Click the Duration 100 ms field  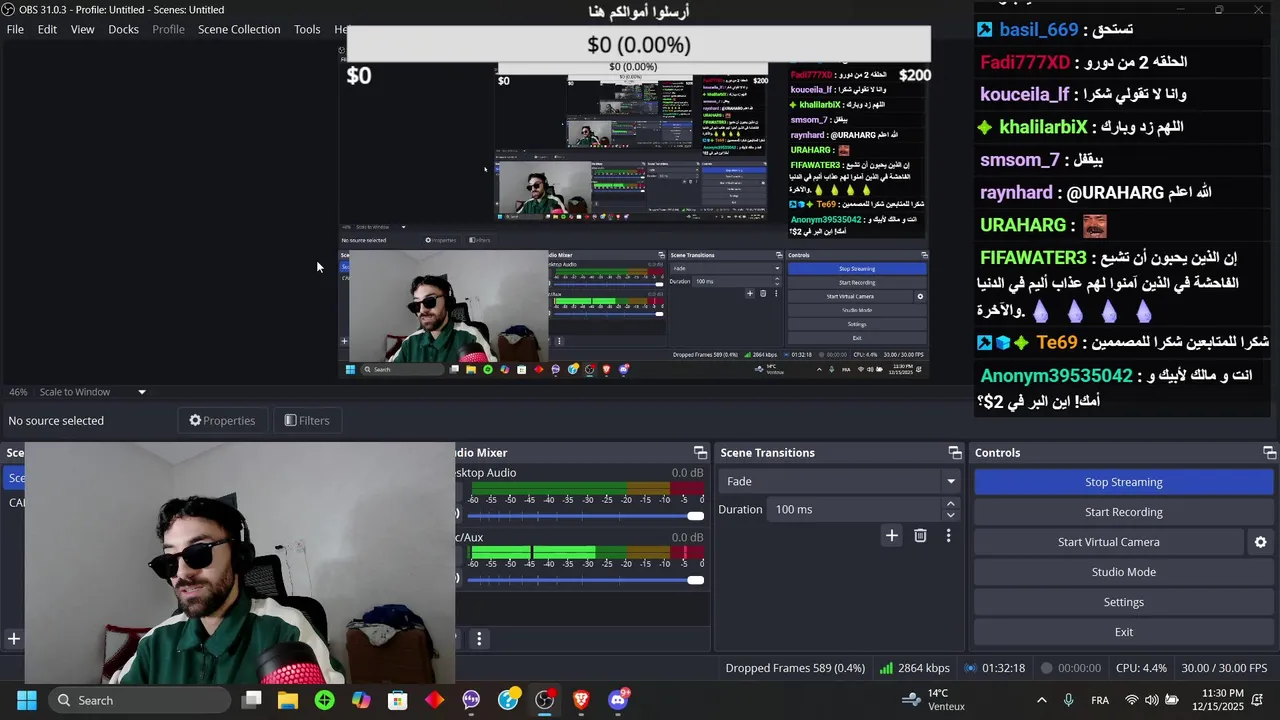click(x=855, y=509)
